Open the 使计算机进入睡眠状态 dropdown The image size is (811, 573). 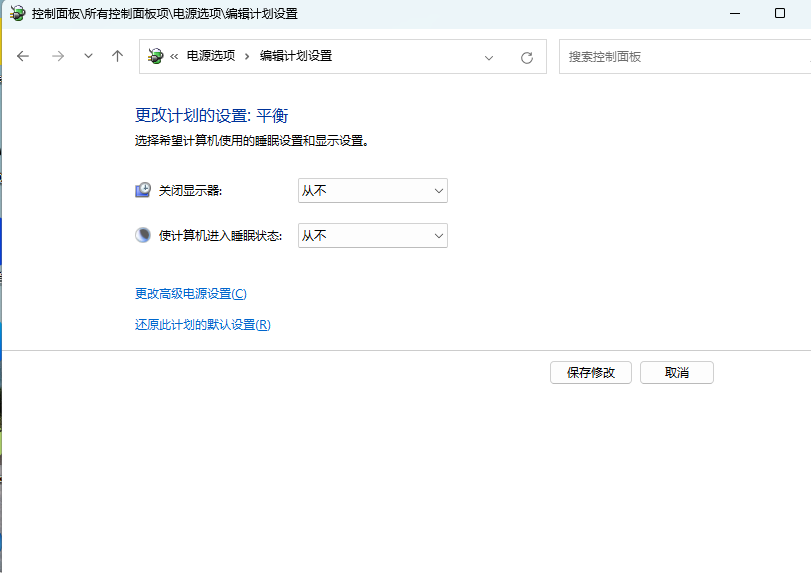pyautogui.click(x=373, y=236)
